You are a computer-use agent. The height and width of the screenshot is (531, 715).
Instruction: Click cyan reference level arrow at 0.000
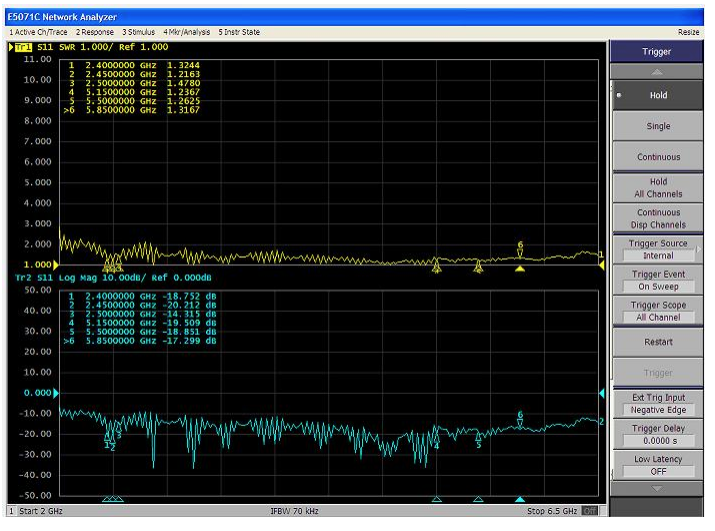coord(56,393)
